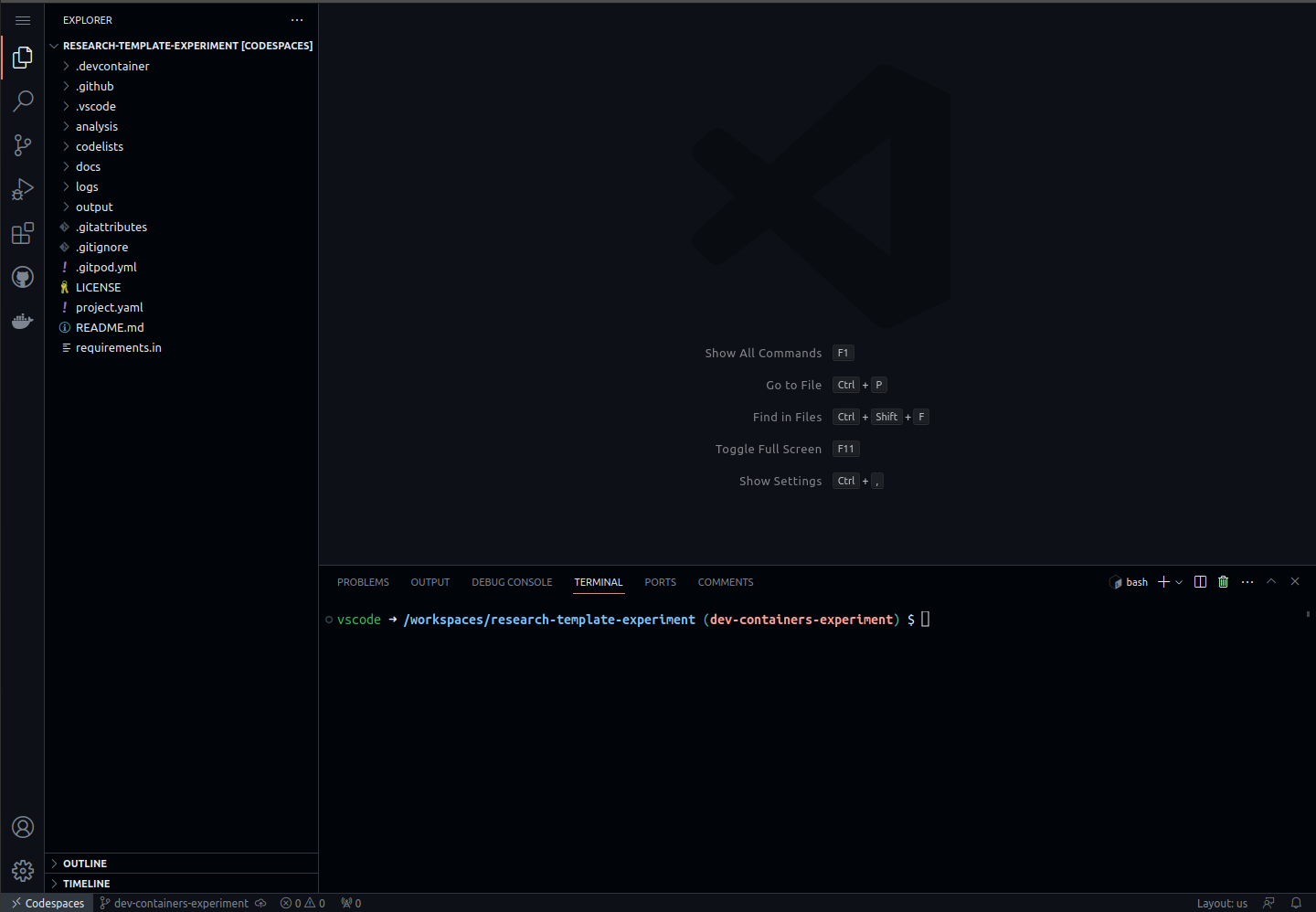Screen dimensions: 1316x912
Task: Open the LICENSE file
Action: [181, 287]
